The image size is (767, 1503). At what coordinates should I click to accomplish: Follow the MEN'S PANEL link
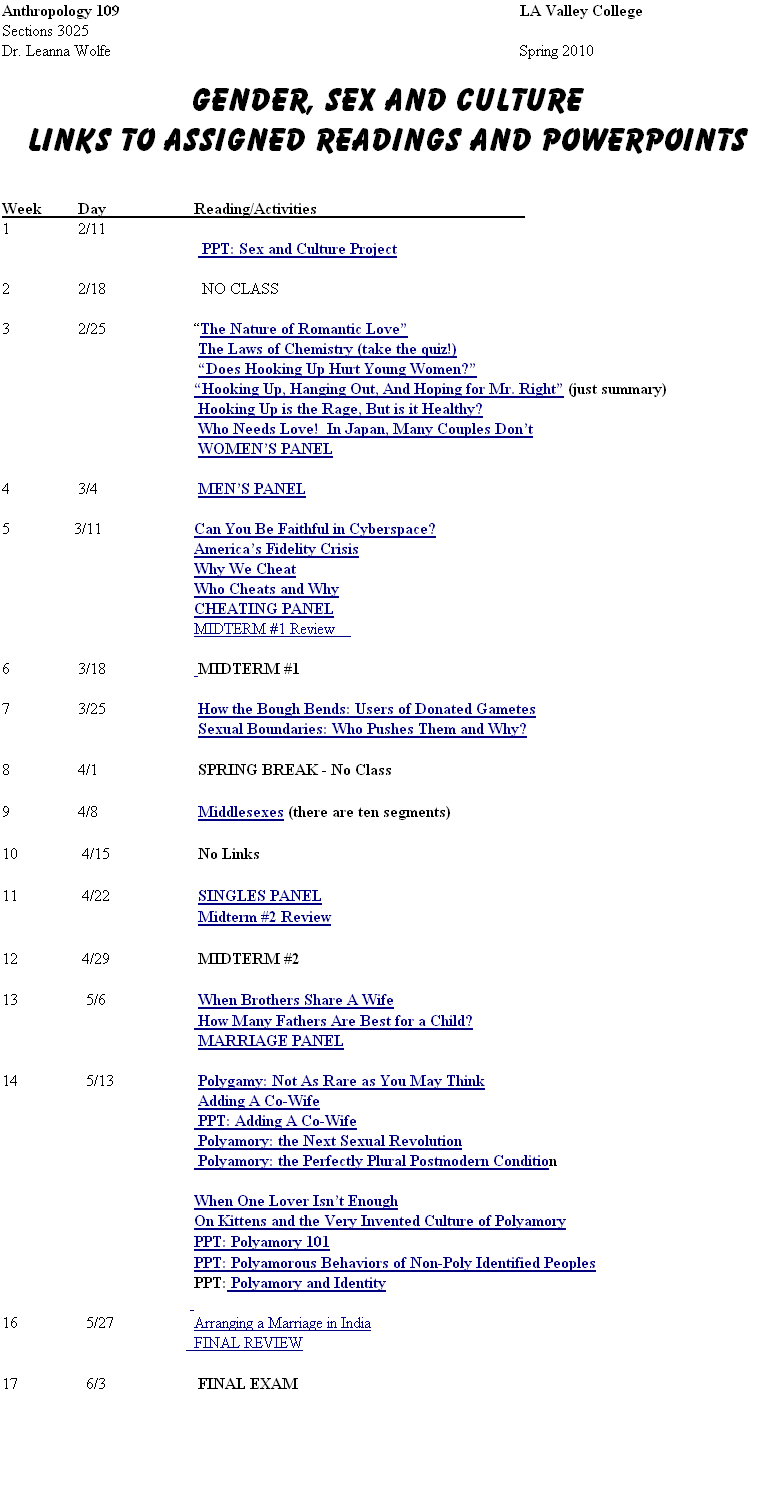pyautogui.click(x=252, y=489)
